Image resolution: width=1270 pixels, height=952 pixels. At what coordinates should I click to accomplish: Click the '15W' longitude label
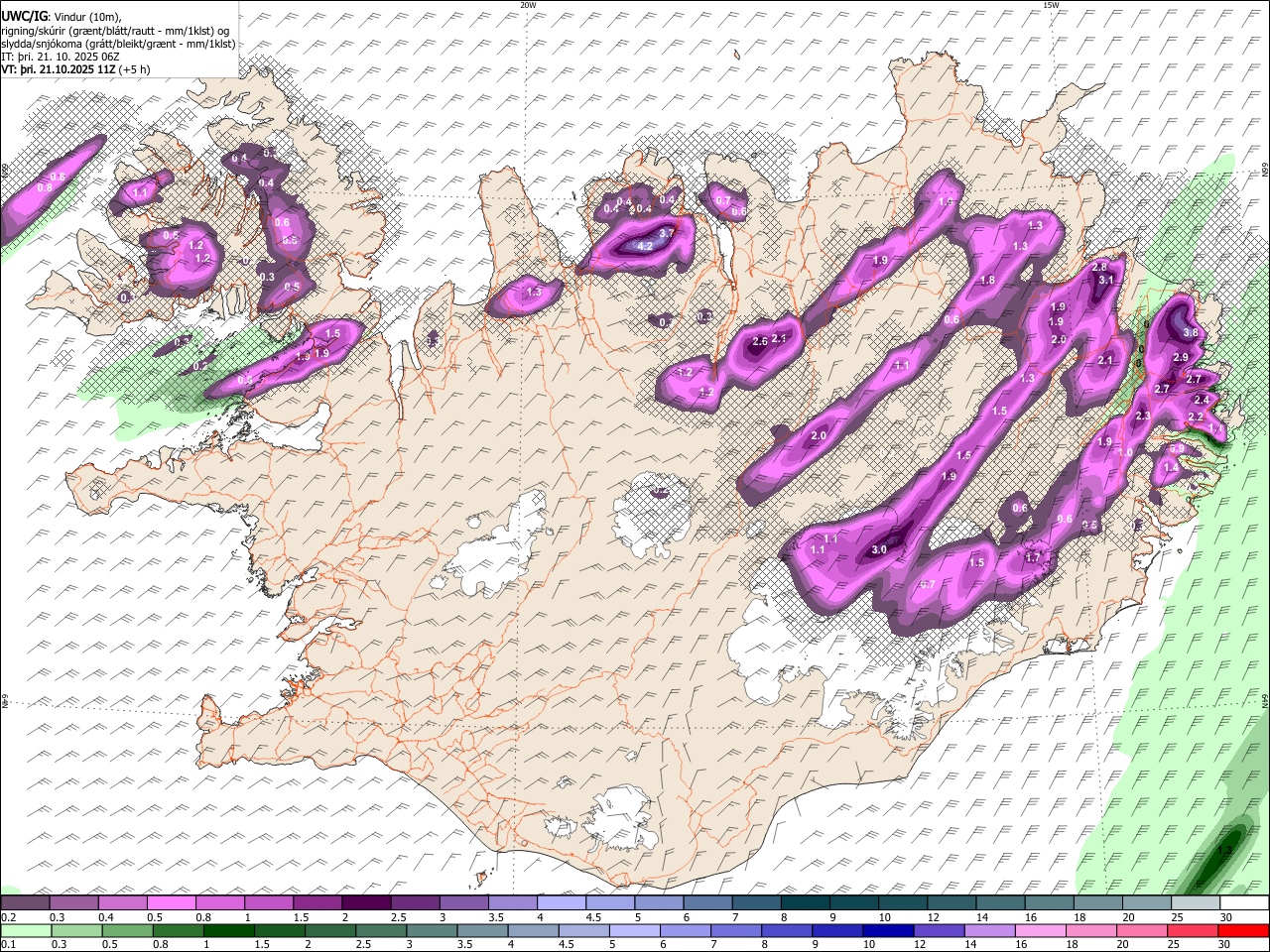tap(1051, 5)
